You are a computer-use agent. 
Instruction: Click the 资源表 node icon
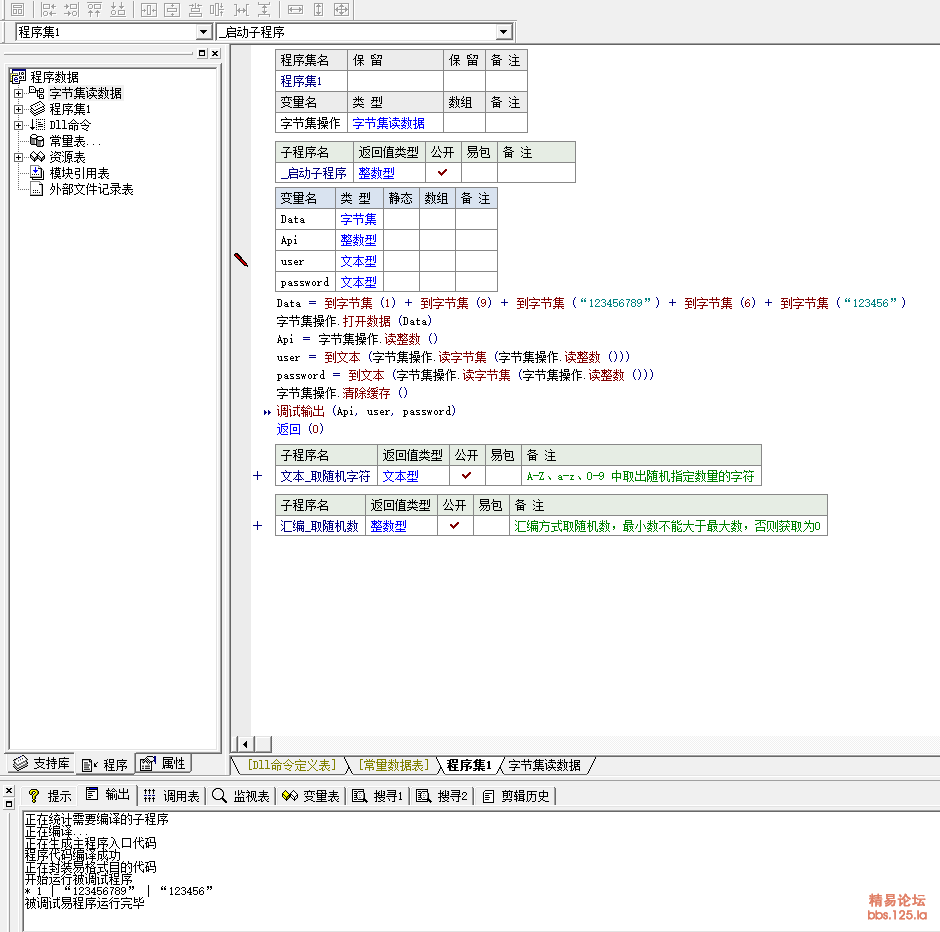[37, 157]
